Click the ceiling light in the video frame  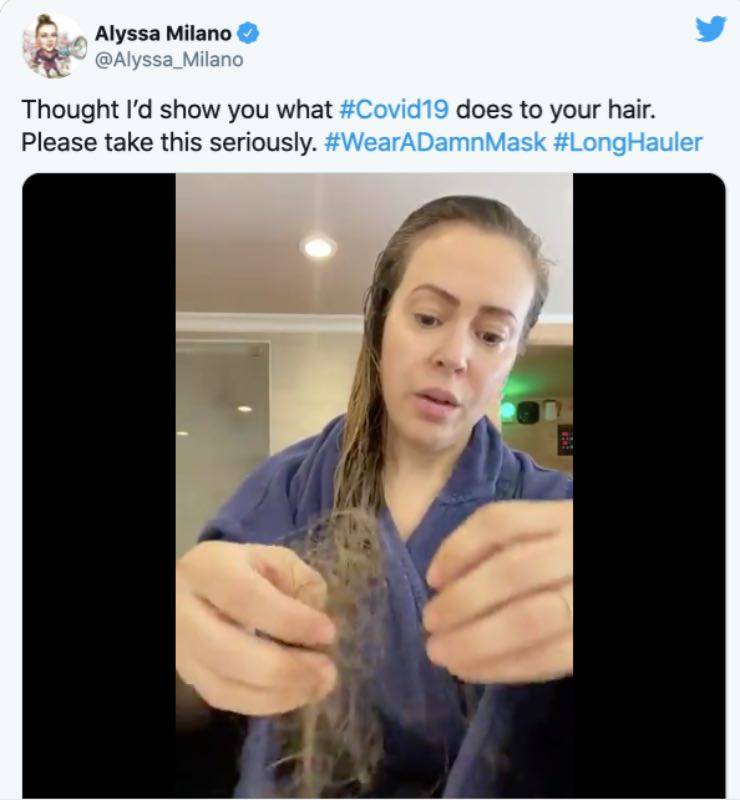pos(317,248)
